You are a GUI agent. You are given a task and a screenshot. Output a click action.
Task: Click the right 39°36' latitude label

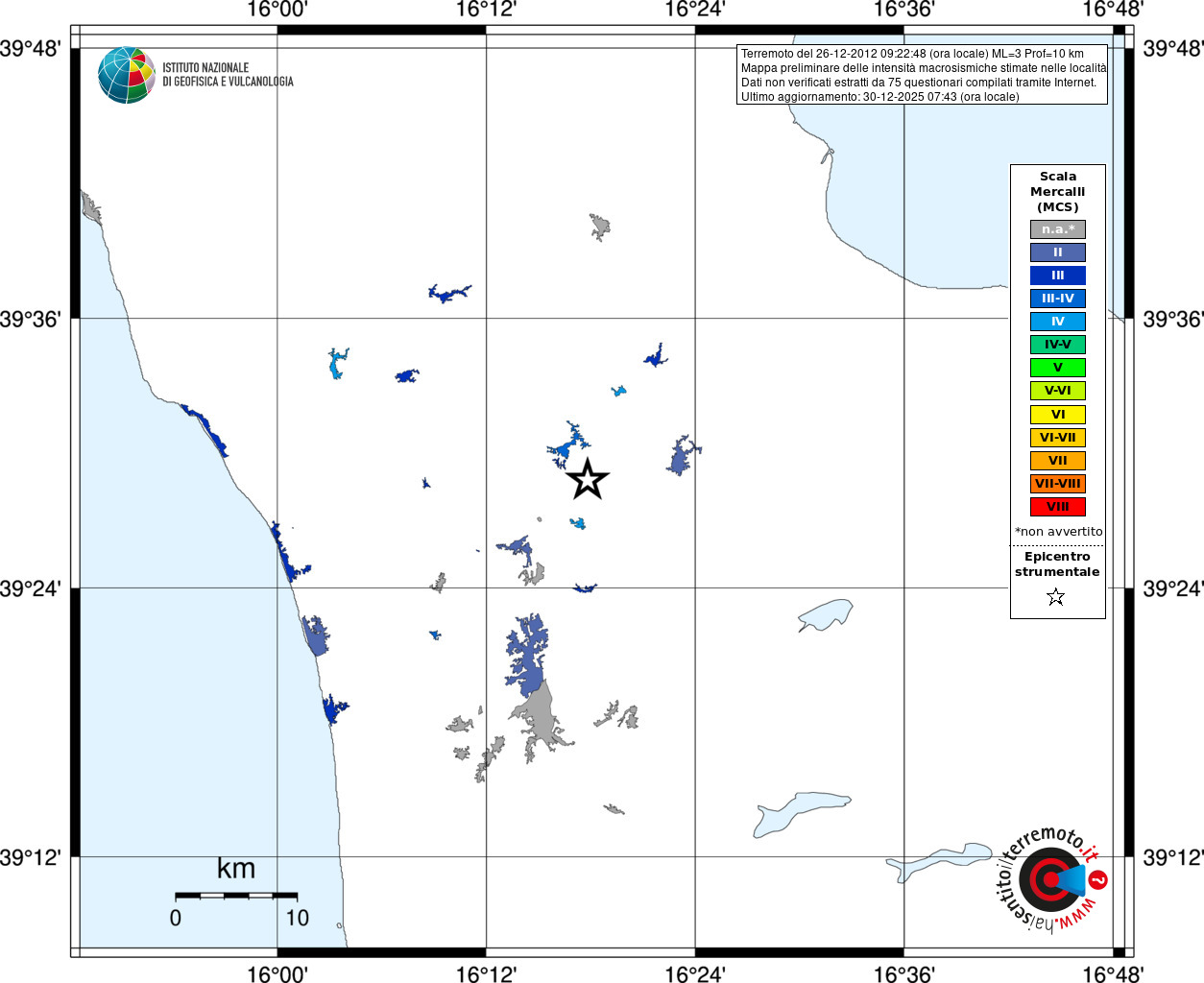[1172, 319]
